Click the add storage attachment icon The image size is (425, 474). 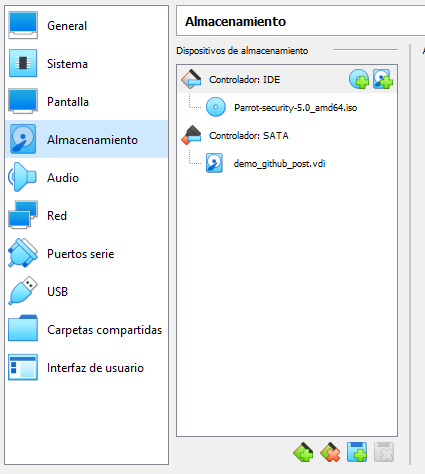[x=357, y=452]
